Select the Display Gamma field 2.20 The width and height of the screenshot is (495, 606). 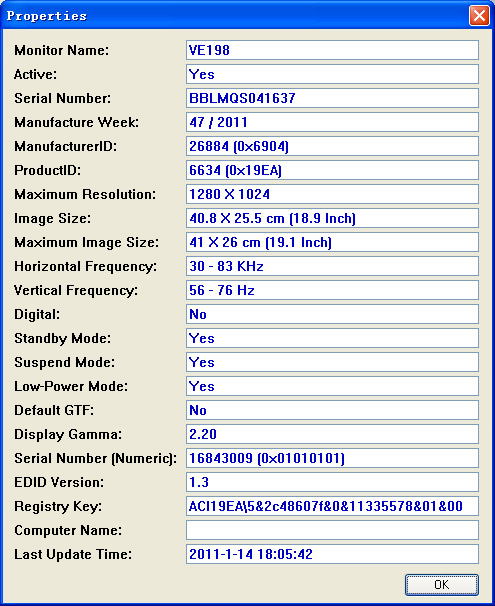pyautogui.click(x=332, y=434)
